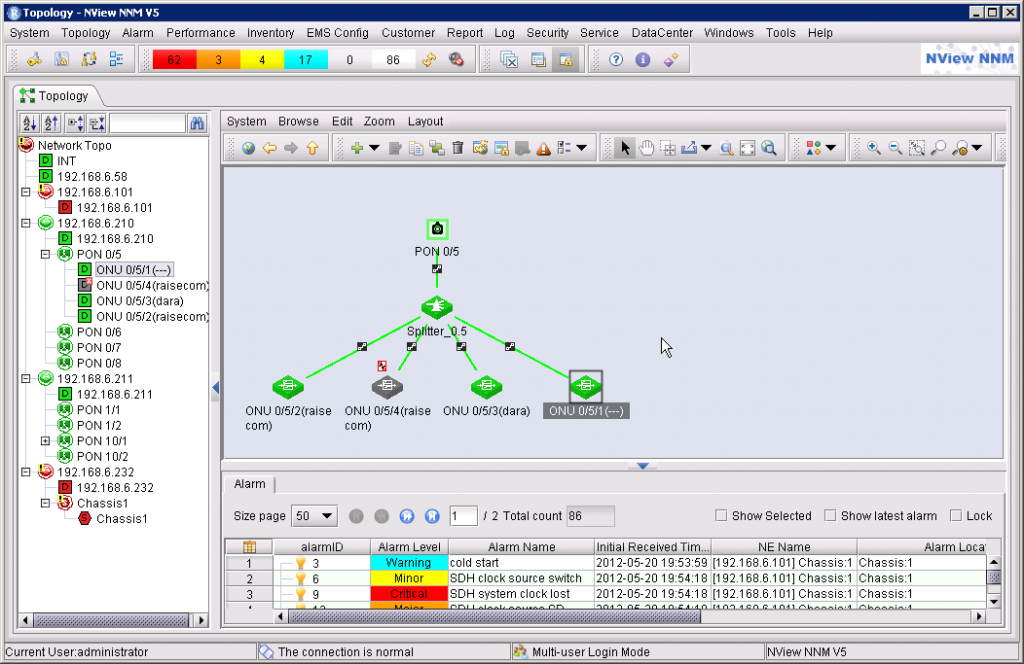
Task: Click the globe icon in topology toolbar
Action: point(248,148)
